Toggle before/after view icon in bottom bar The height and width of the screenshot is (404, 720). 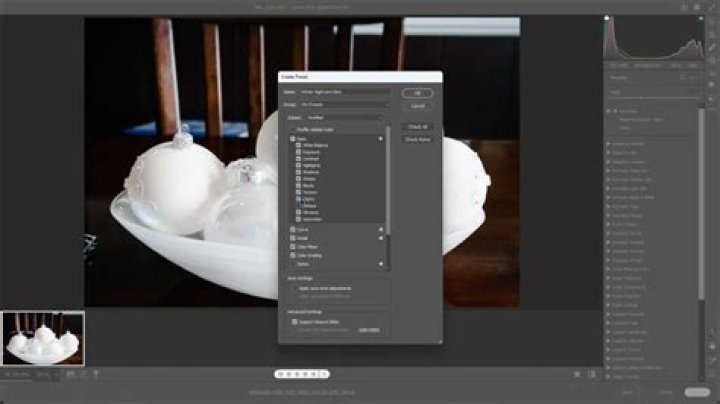[x=592, y=375]
